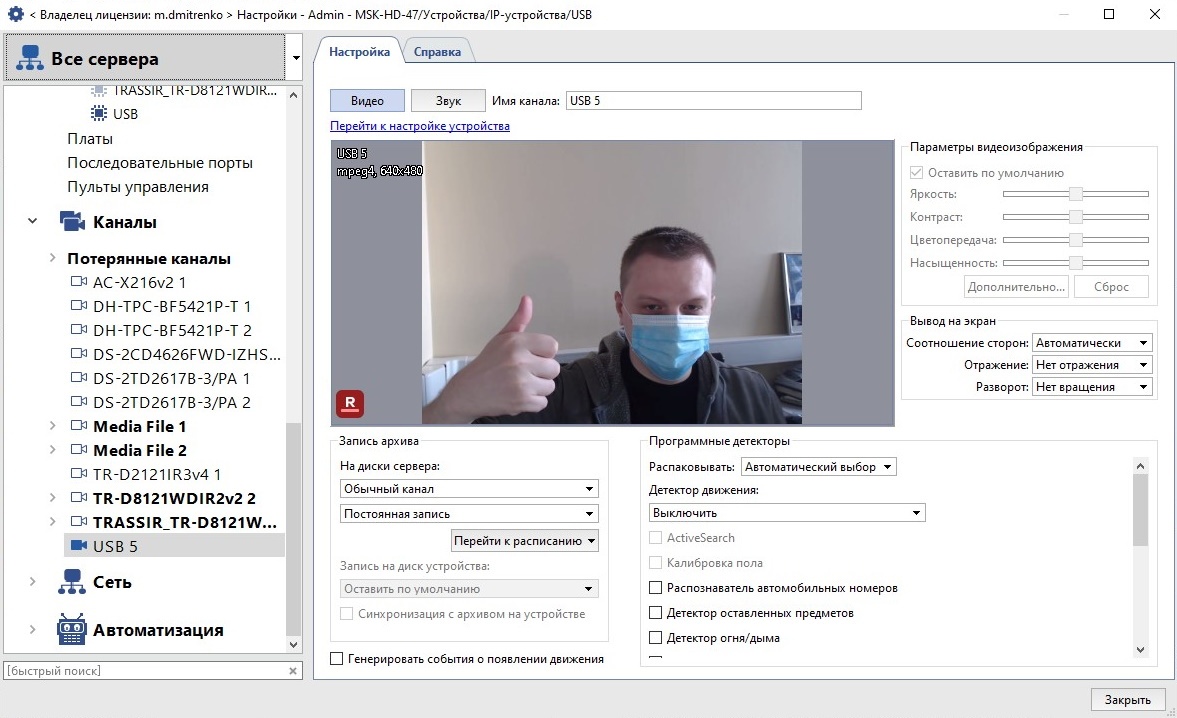Open the Обычный канал dropdown
The height and width of the screenshot is (718, 1177).
(x=469, y=489)
